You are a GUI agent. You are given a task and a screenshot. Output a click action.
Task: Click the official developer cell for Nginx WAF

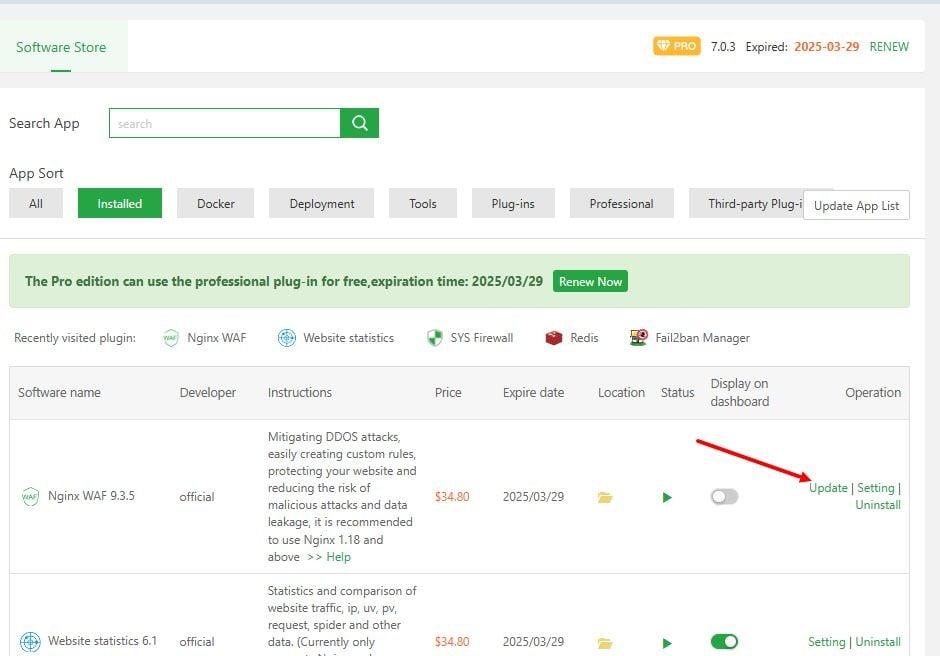[x=197, y=497]
